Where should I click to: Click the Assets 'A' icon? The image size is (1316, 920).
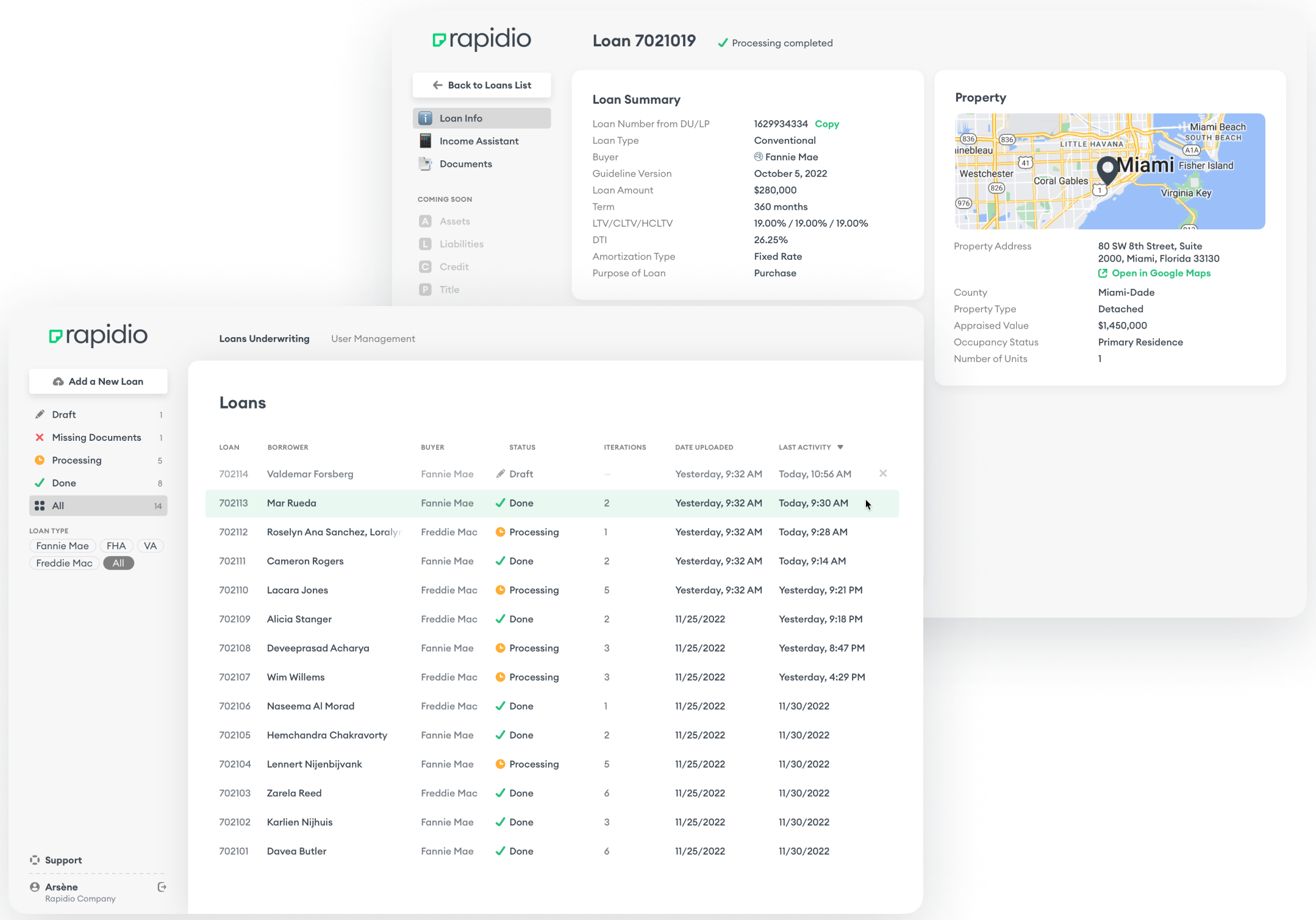(x=425, y=221)
